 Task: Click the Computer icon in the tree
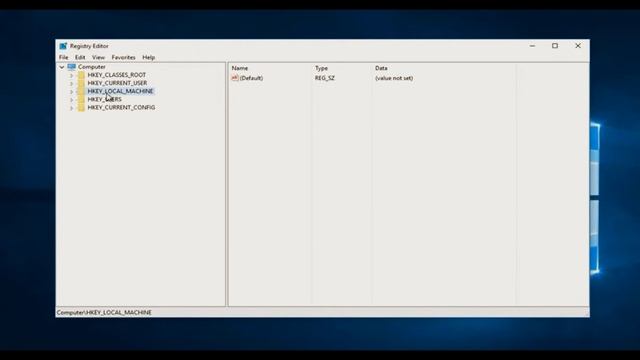71,67
